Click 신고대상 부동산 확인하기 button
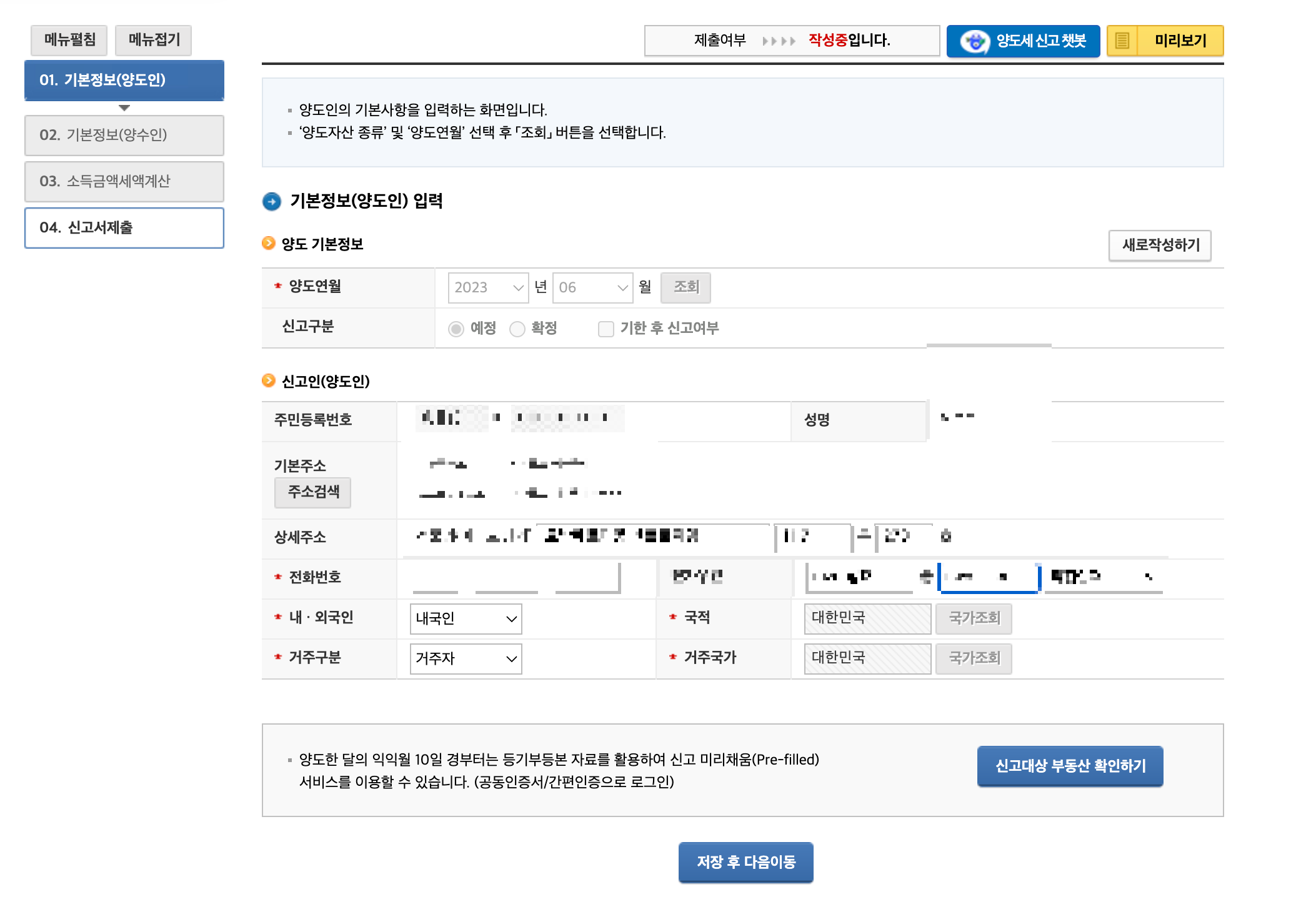Screen dimensions: 1316x917 tap(1070, 766)
